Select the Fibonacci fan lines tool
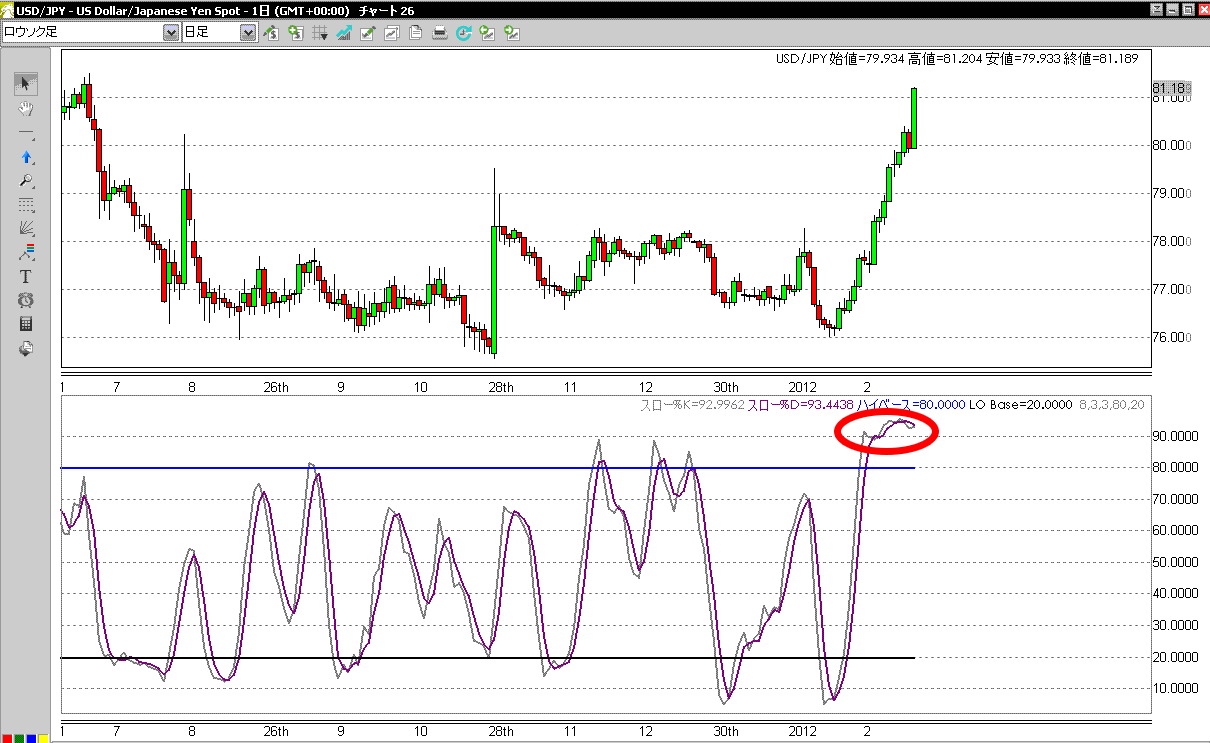 pos(26,229)
